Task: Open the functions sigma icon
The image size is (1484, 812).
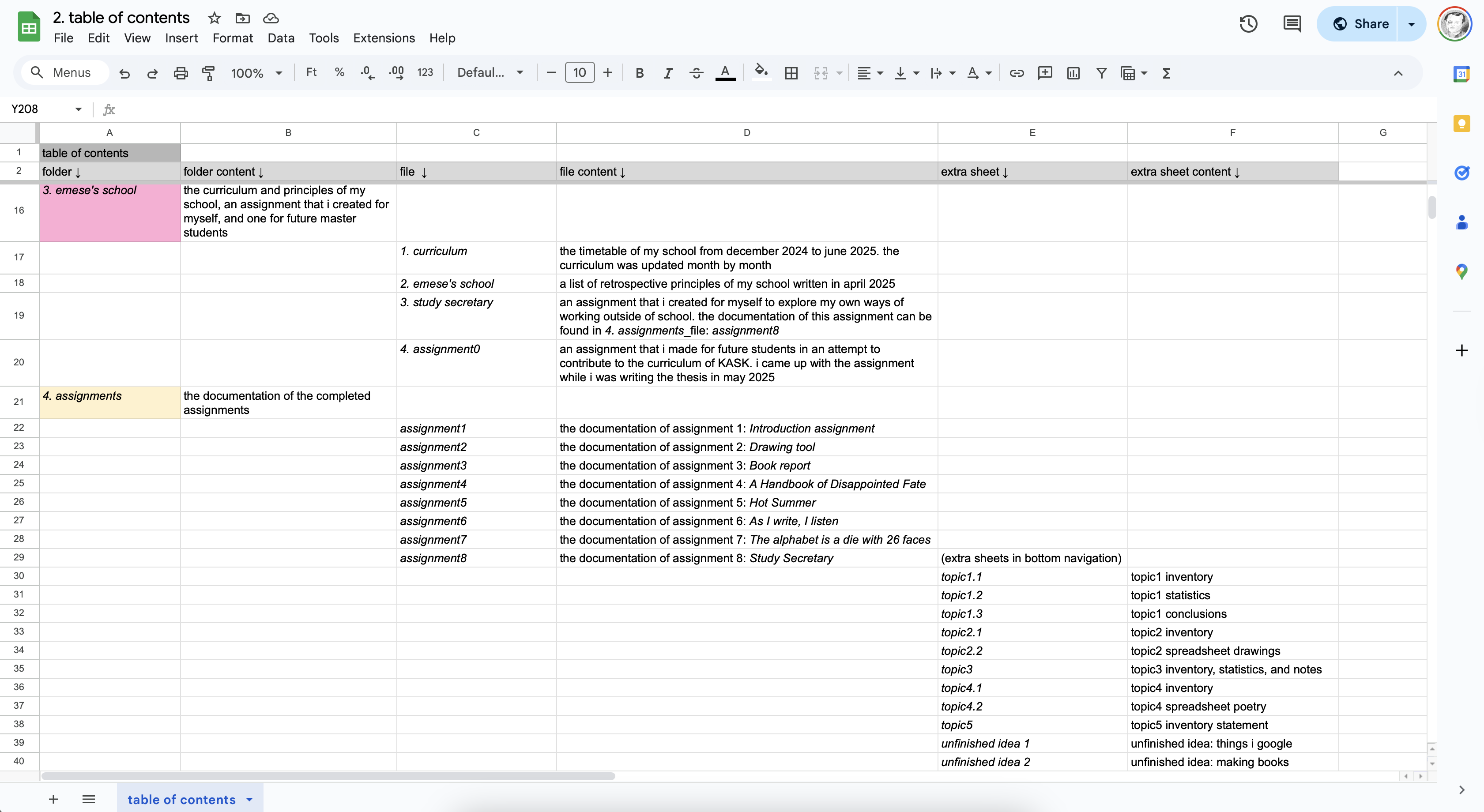Action: click(x=1167, y=73)
